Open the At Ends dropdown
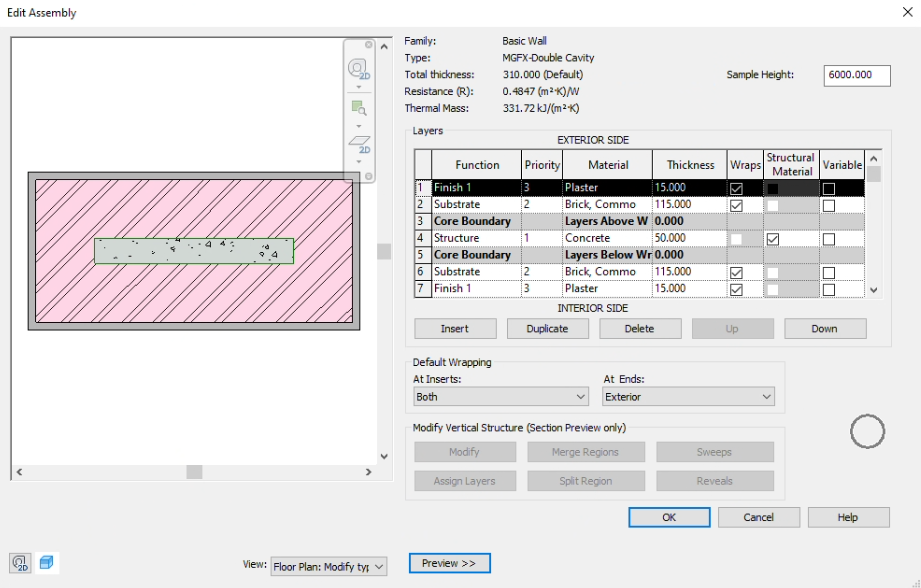This screenshot has width=921, height=588. pyautogui.click(x=688, y=397)
